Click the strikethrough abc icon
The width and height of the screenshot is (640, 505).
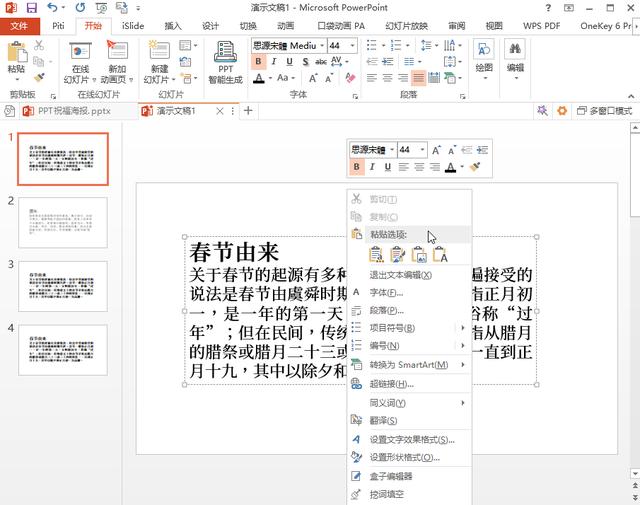click(321, 62)
